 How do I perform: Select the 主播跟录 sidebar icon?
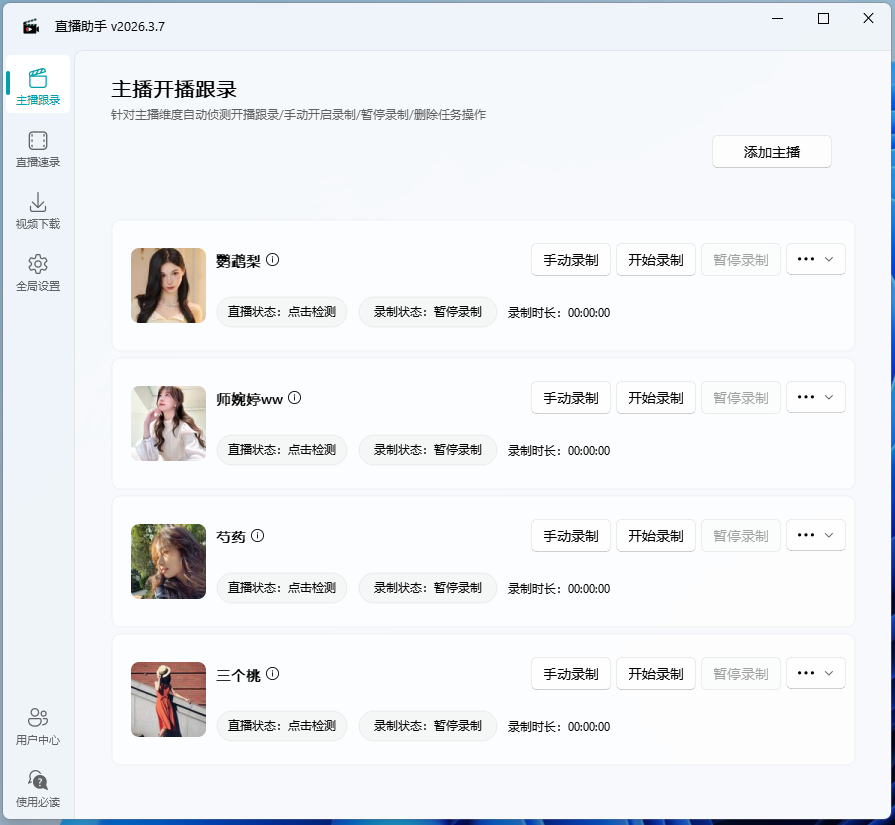click(x=37, y=85)
